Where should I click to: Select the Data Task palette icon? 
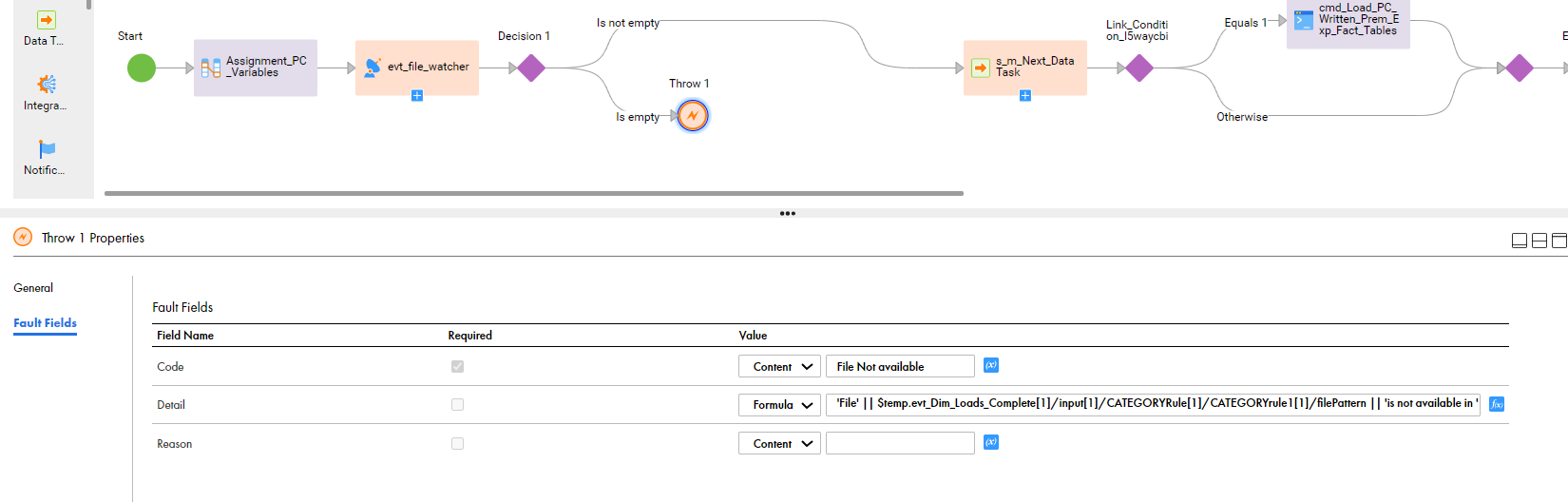[46, 20]
